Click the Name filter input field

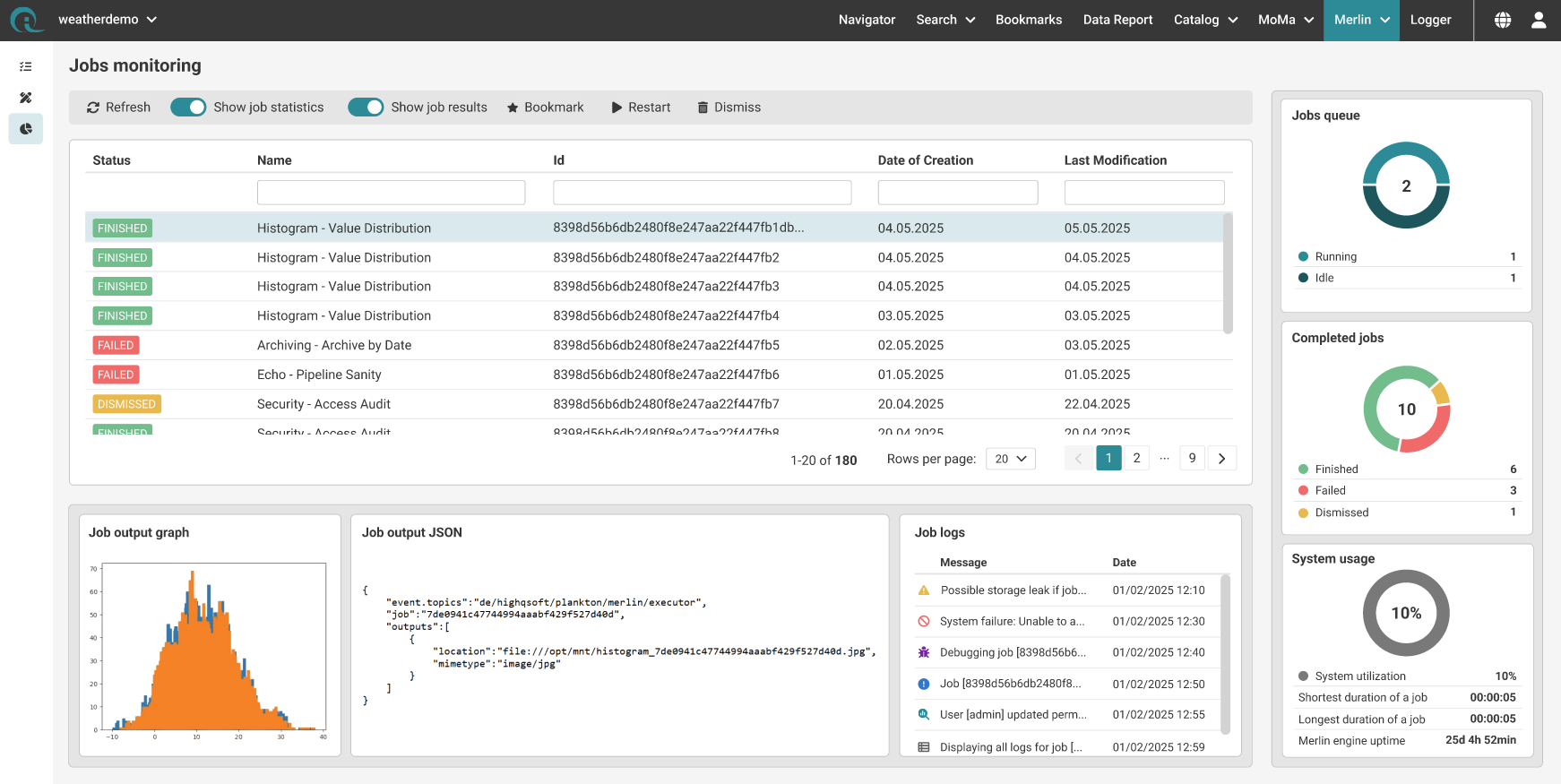(x=391, y=193)
